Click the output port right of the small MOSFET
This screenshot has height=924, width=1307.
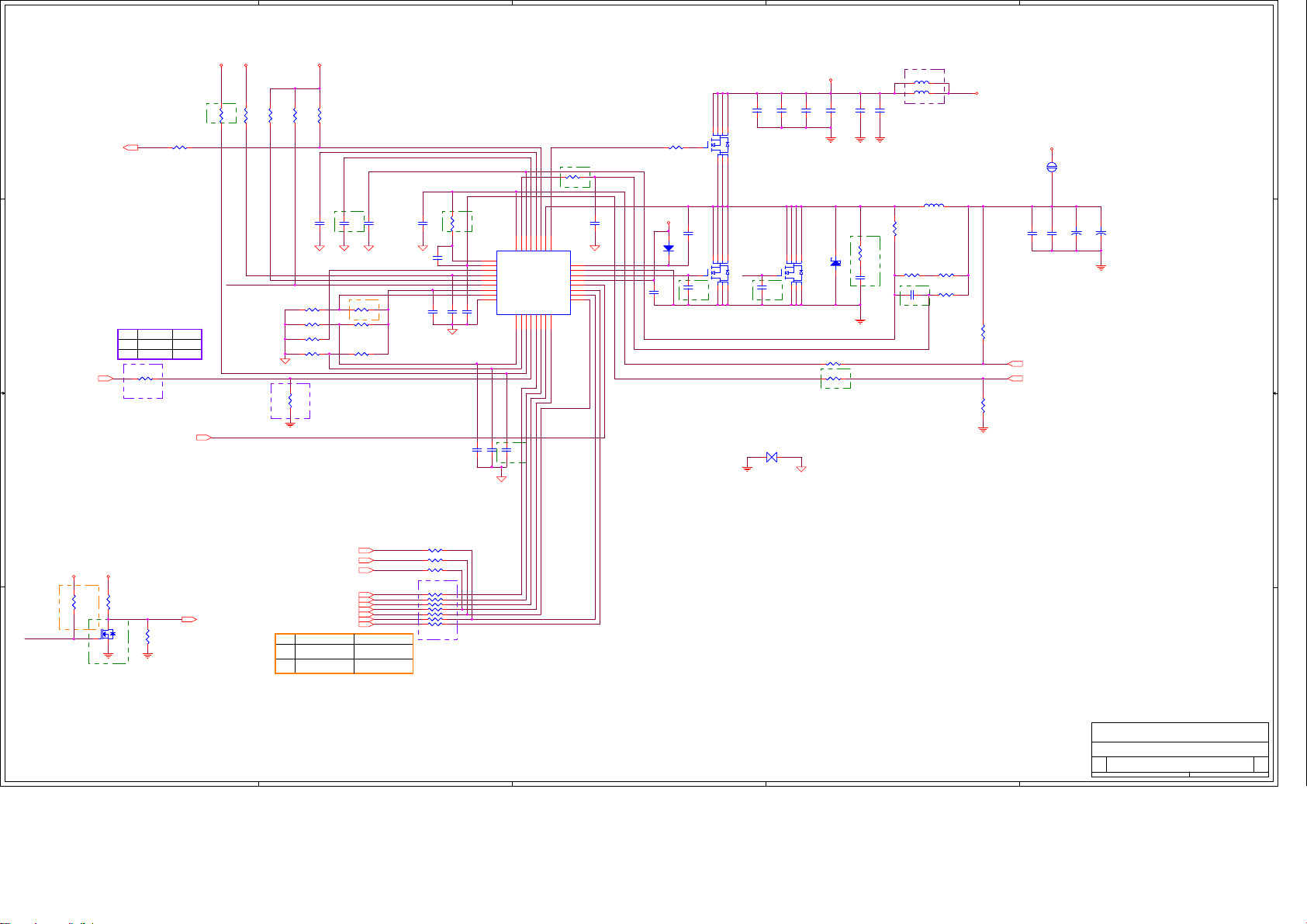tap(188, 619)
